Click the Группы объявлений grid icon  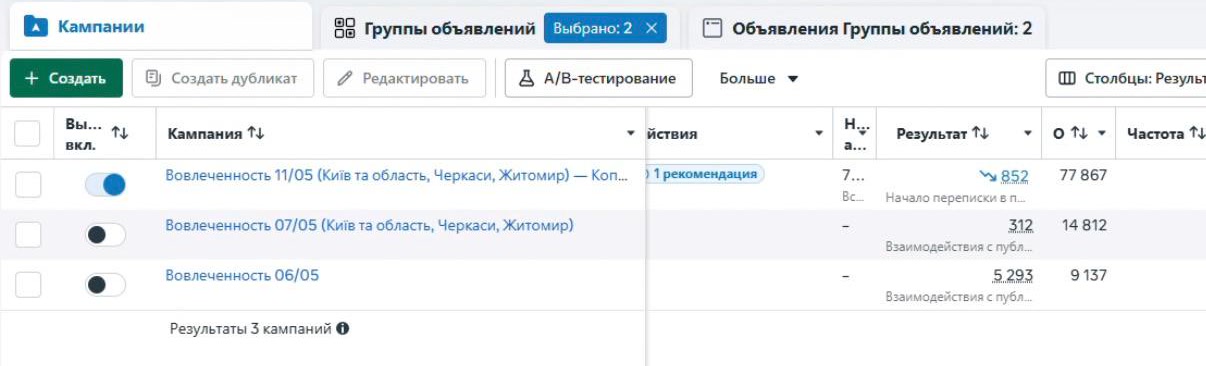(x=345, y=28)
